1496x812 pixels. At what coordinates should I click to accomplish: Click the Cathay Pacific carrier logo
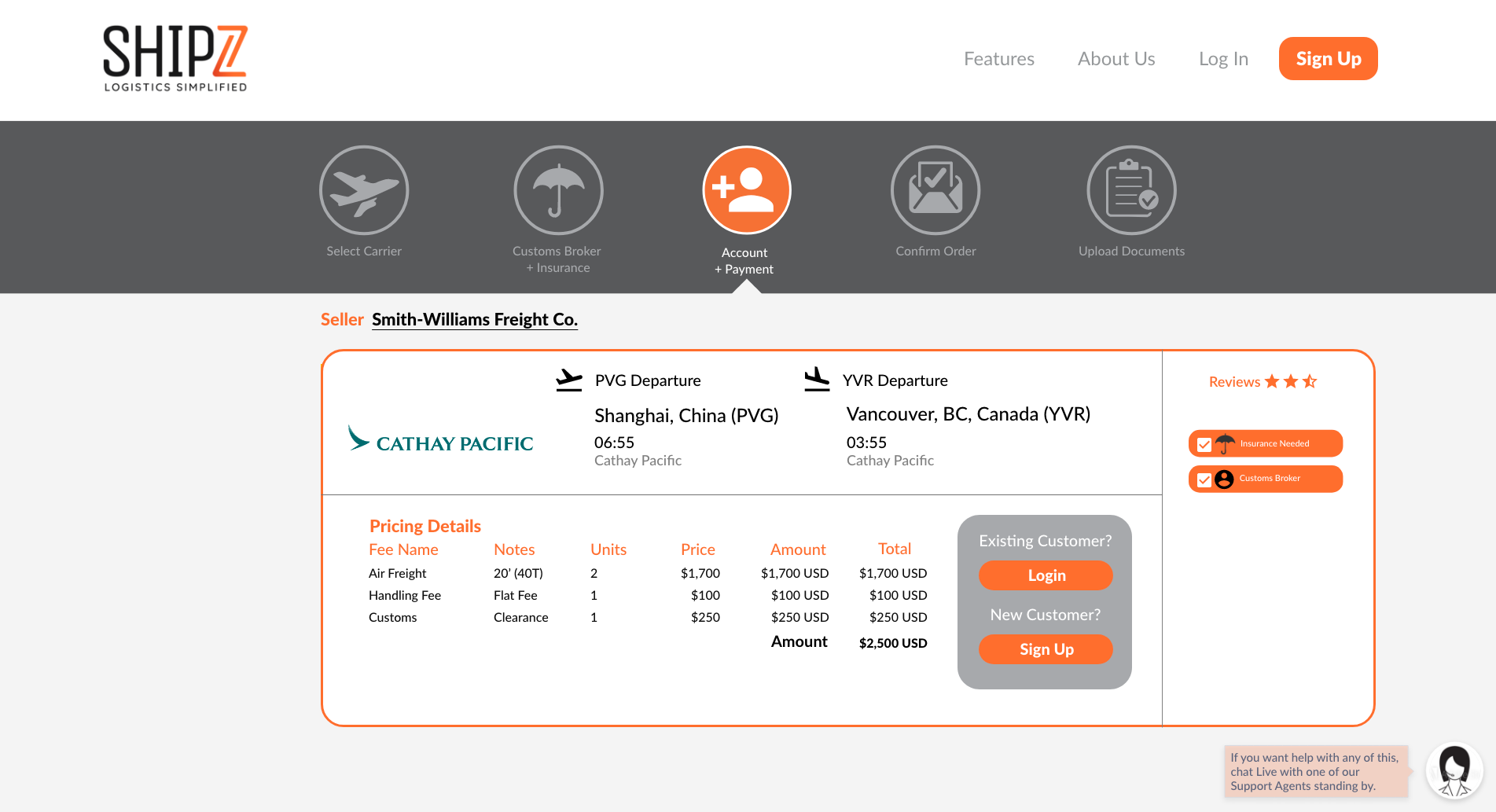click(441, 440)
